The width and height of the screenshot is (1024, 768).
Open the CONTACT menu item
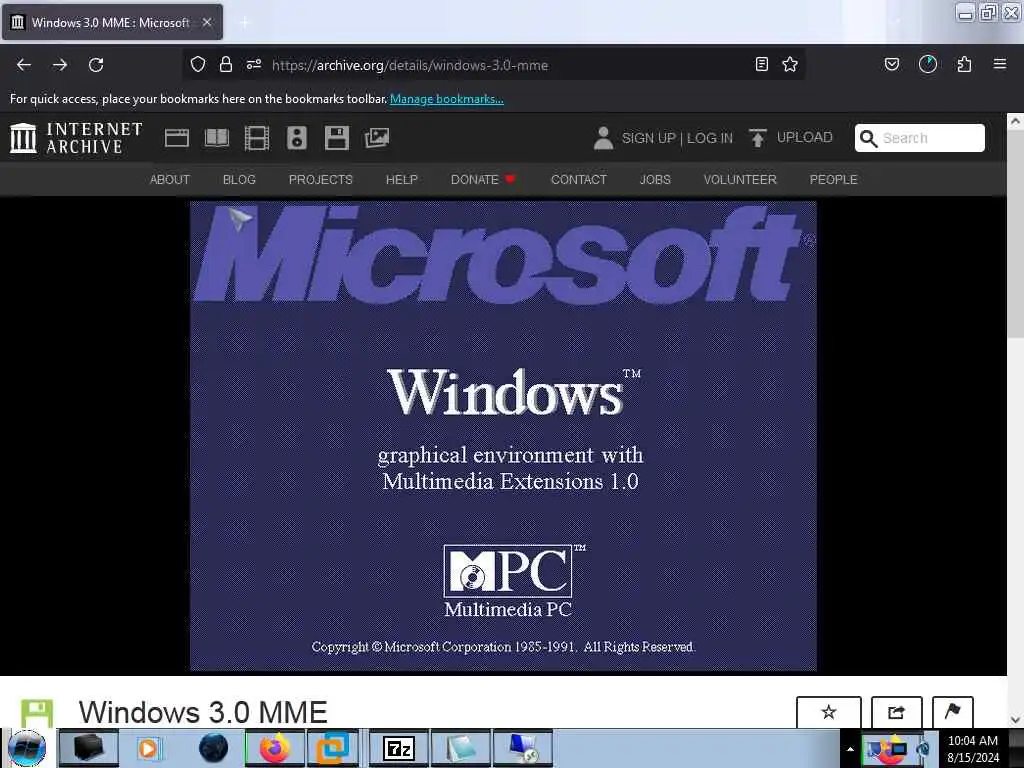(x=579, y=180)
